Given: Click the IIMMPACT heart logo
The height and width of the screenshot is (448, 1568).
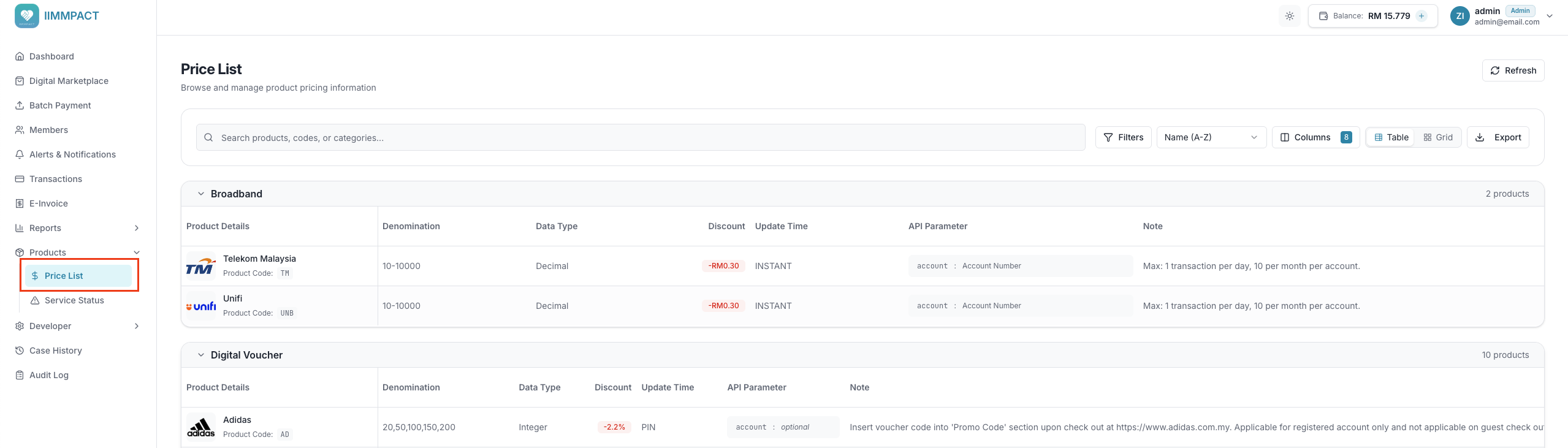Looking at the screenshot, I should [26, 16].
